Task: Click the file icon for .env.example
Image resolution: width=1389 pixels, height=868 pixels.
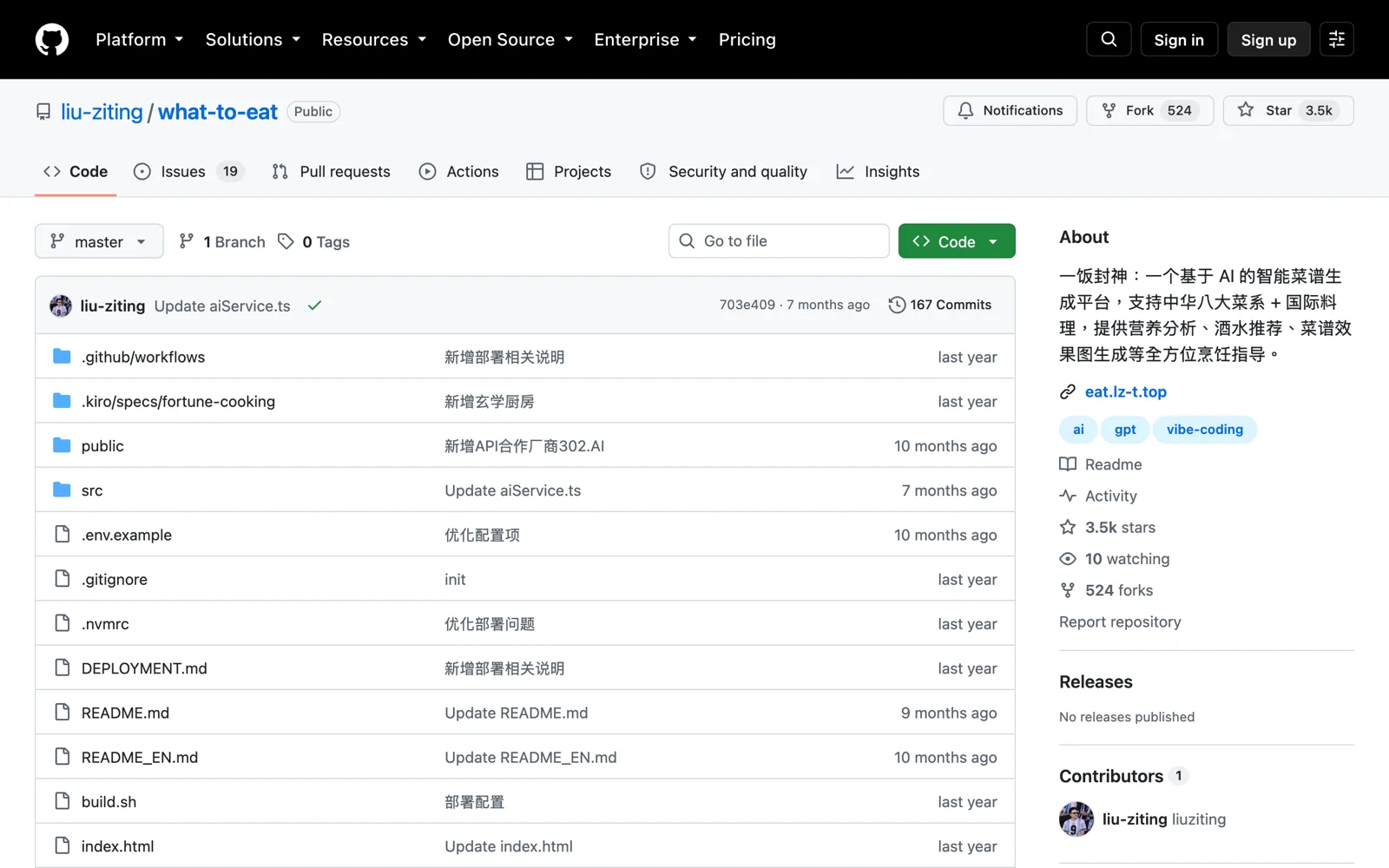Action: [62, 534]
